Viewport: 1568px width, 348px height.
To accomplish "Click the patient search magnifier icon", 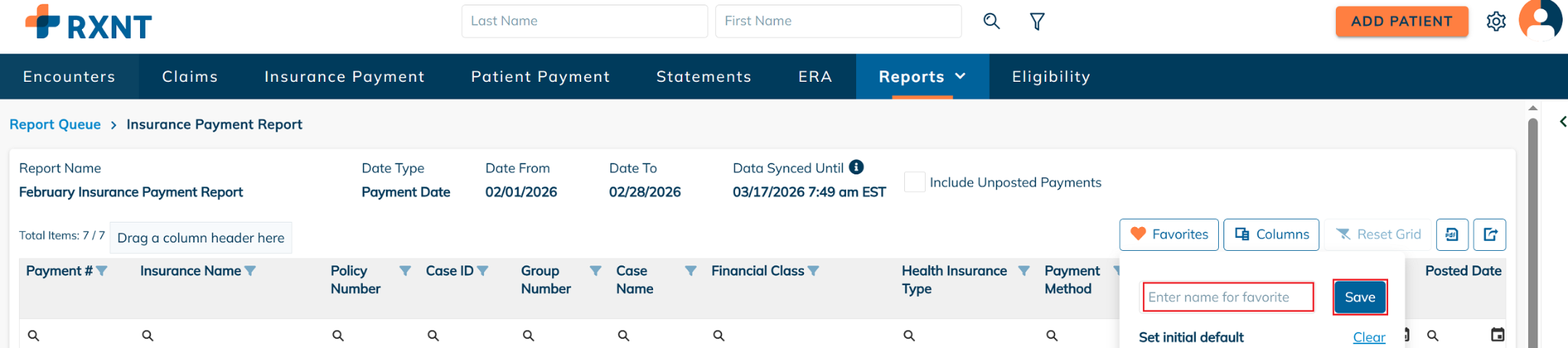I will [x=991, y=21].
